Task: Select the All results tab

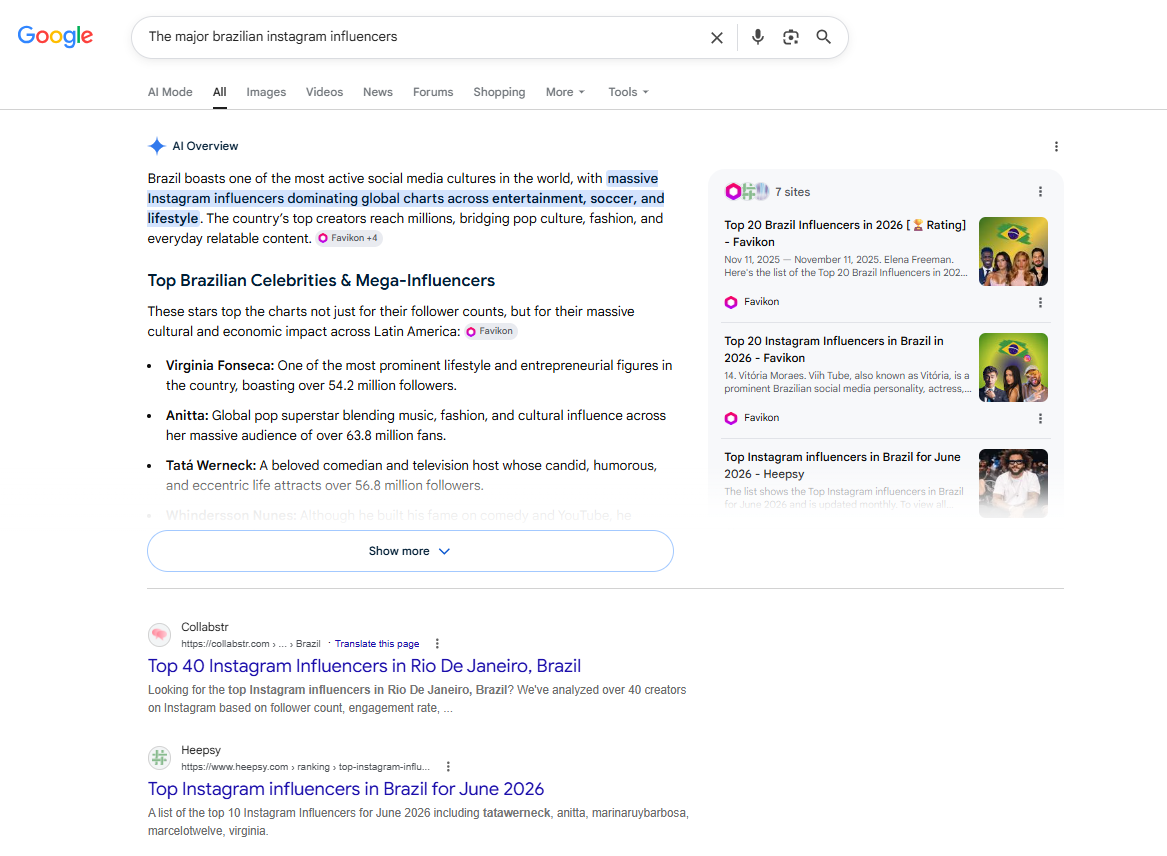Action: pos(220,92)
